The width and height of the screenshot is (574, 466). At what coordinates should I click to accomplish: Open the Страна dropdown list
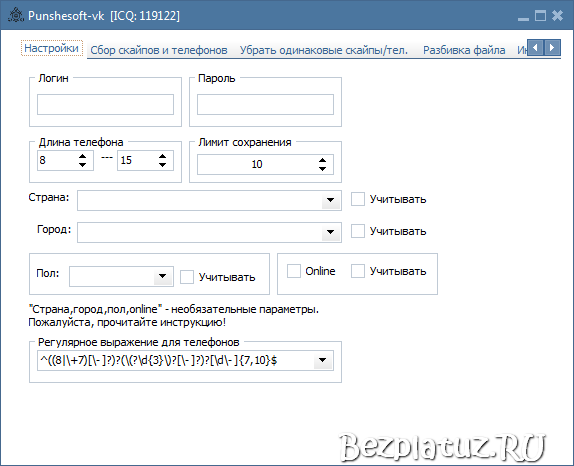coord(330,200)
